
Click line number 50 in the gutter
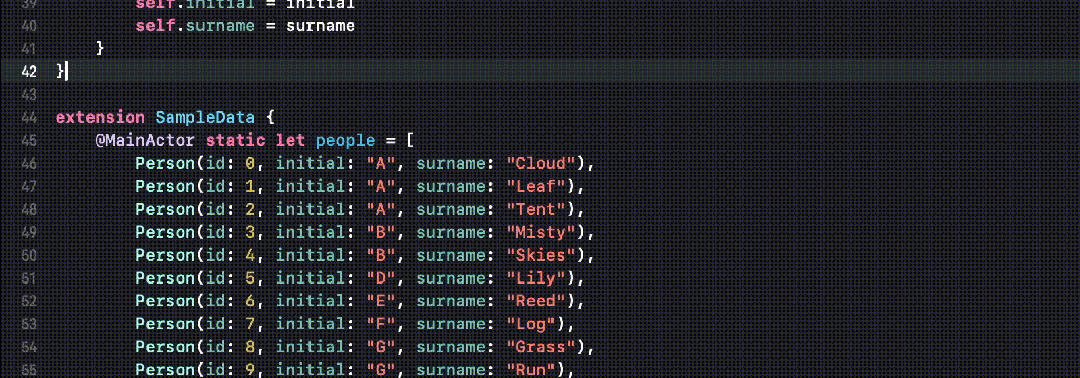(x=29, y=255)
